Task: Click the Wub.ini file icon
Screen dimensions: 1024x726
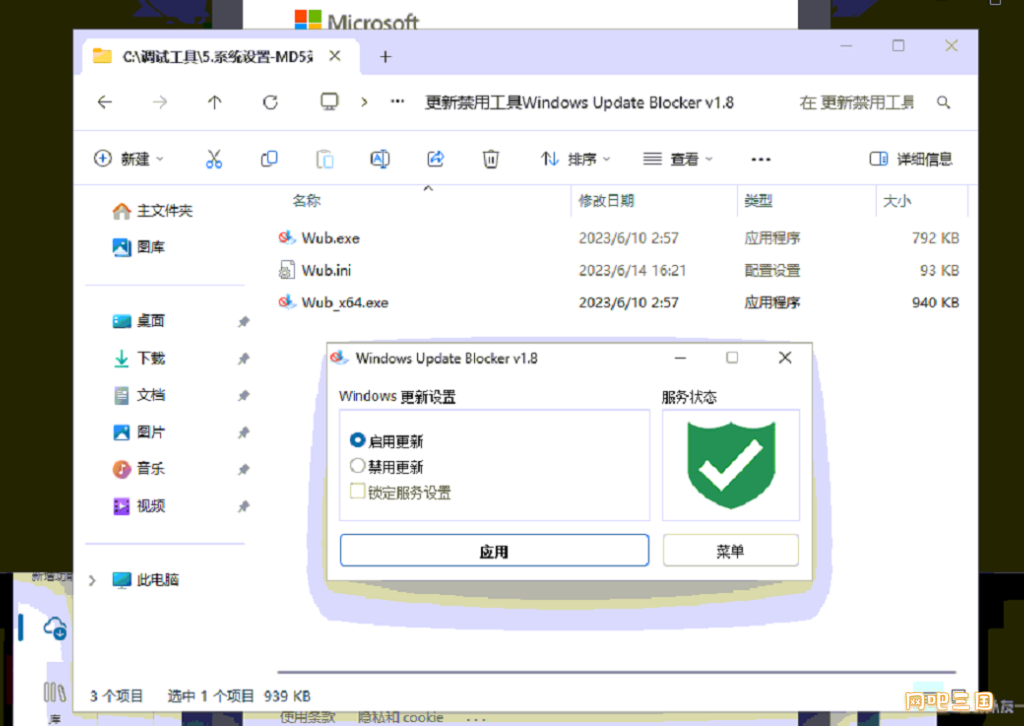Action: pos(286,270)
